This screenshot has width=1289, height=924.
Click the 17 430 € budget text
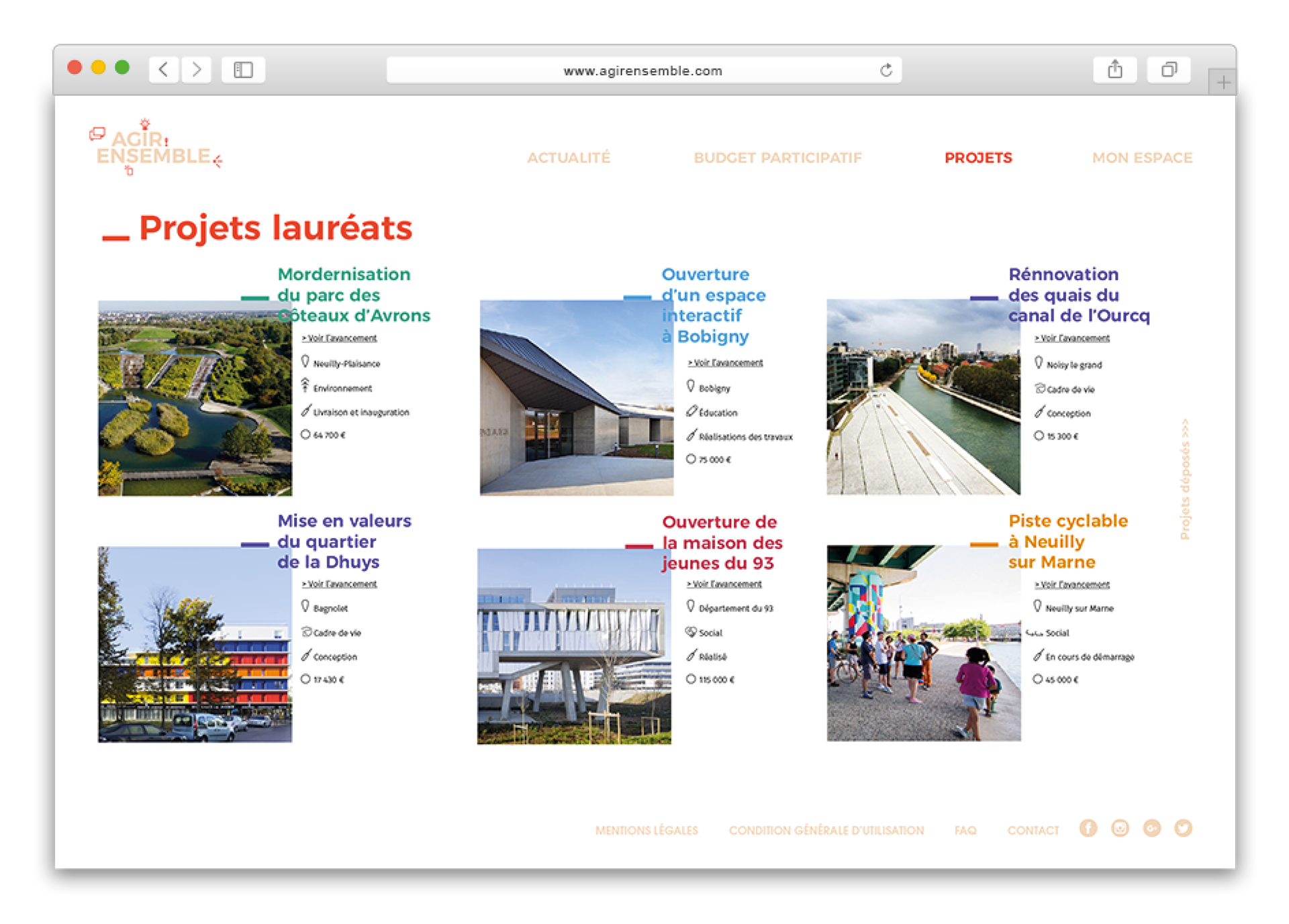(x=328, y=680)
